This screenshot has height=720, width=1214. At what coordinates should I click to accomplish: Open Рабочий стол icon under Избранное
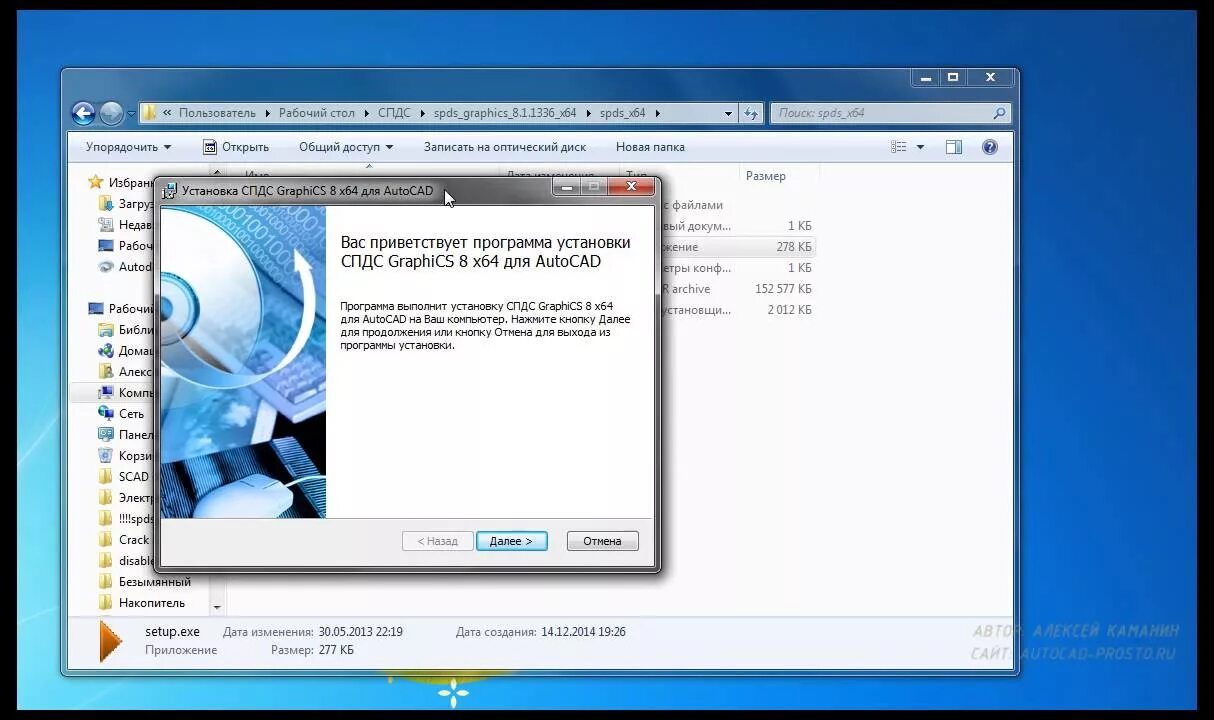tap(106, 245)
